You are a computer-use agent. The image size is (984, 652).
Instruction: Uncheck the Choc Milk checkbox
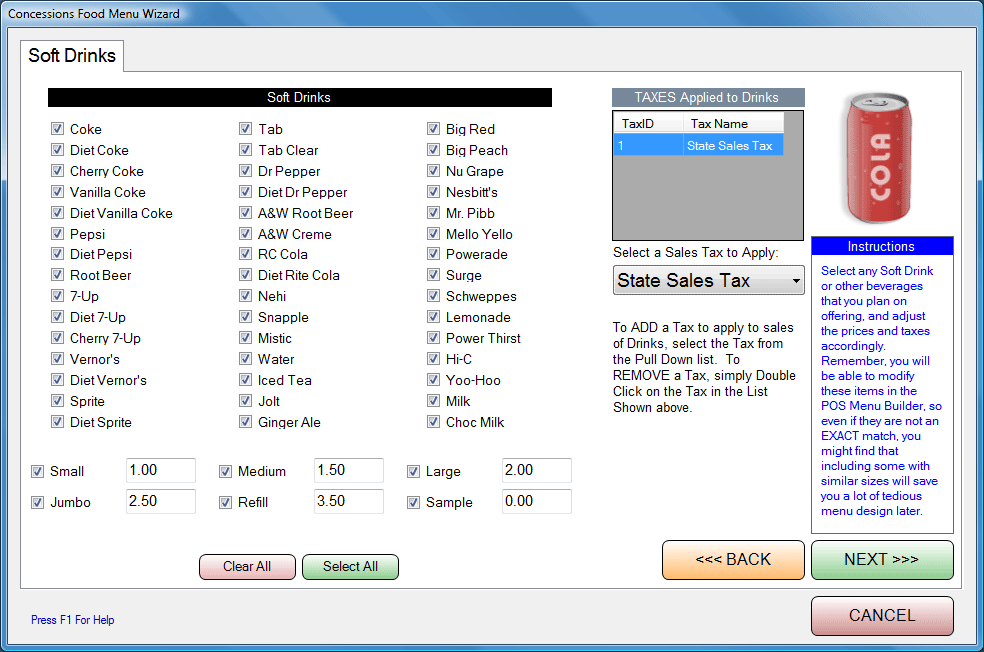coord(433,422)
